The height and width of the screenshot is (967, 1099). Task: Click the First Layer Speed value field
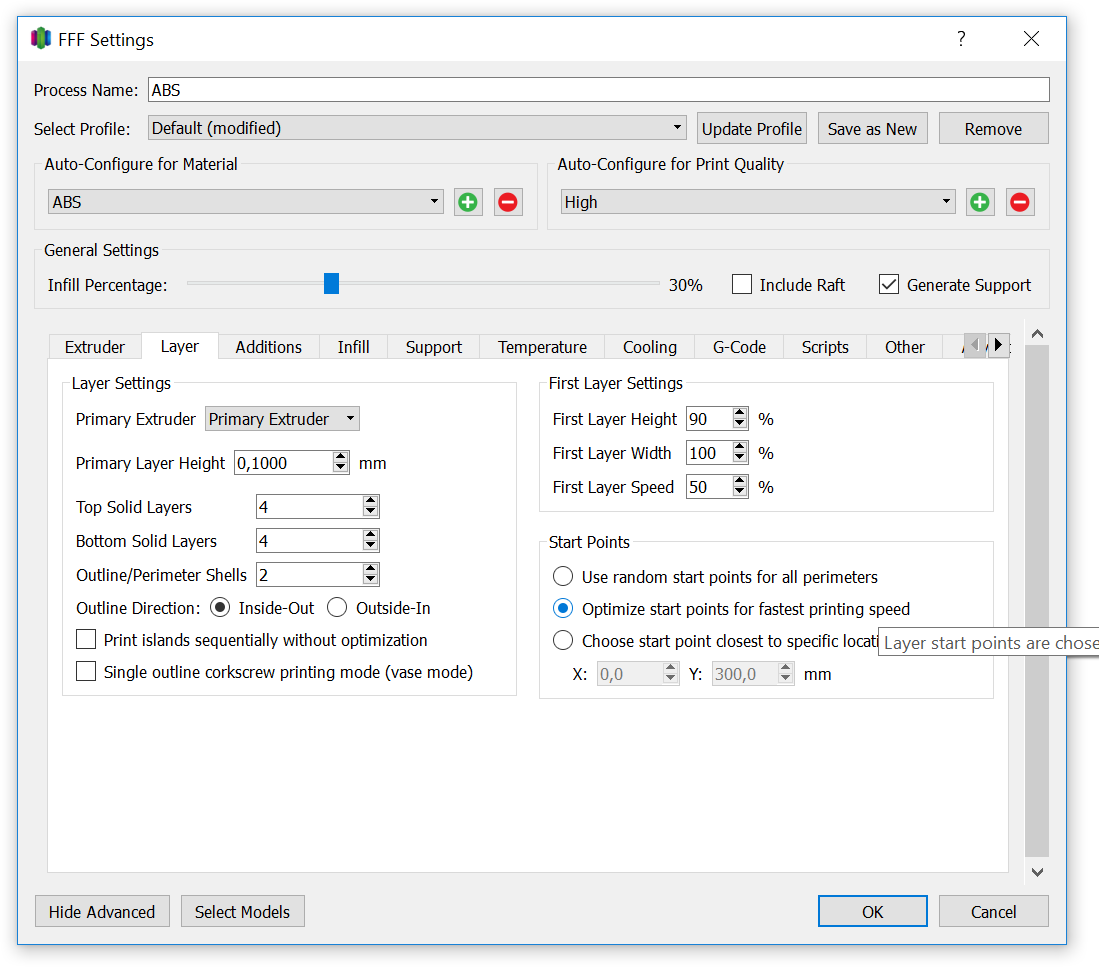[709, 486]
